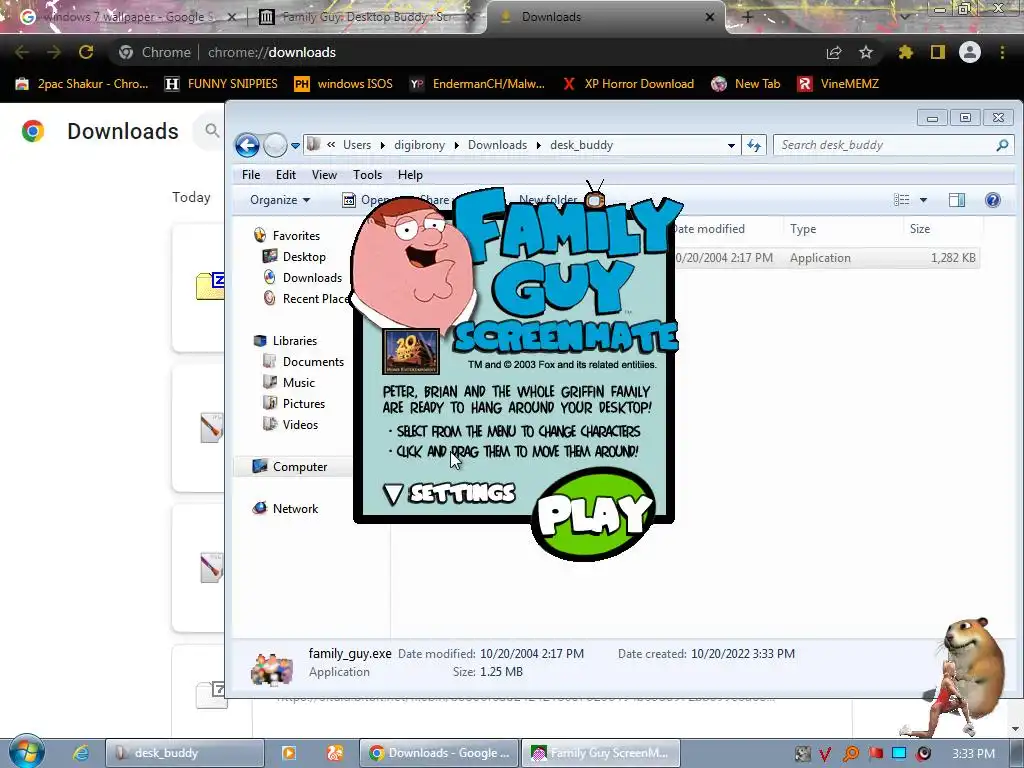Toggle Chrome's side panel icon
The image size is (1024, 768).
[x=938, y=52]
